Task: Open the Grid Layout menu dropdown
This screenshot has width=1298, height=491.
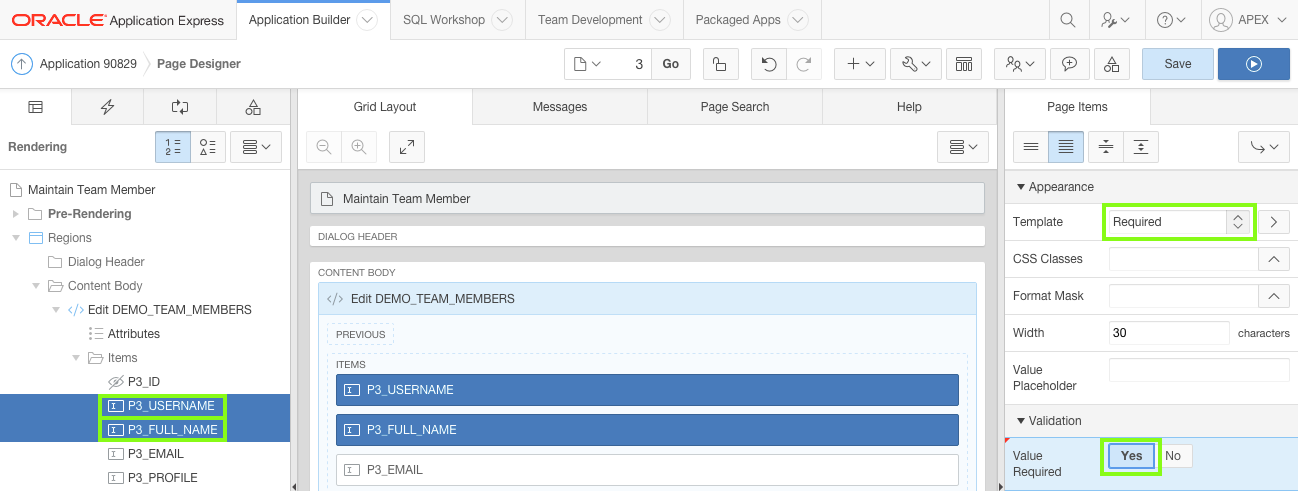Action: (964, 147)
